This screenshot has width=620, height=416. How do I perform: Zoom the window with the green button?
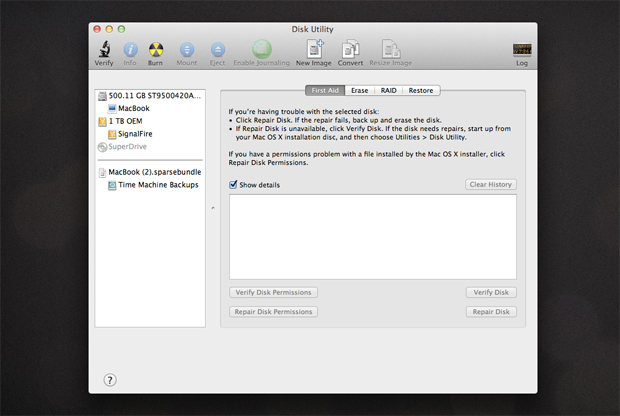(x=121, y=29)
